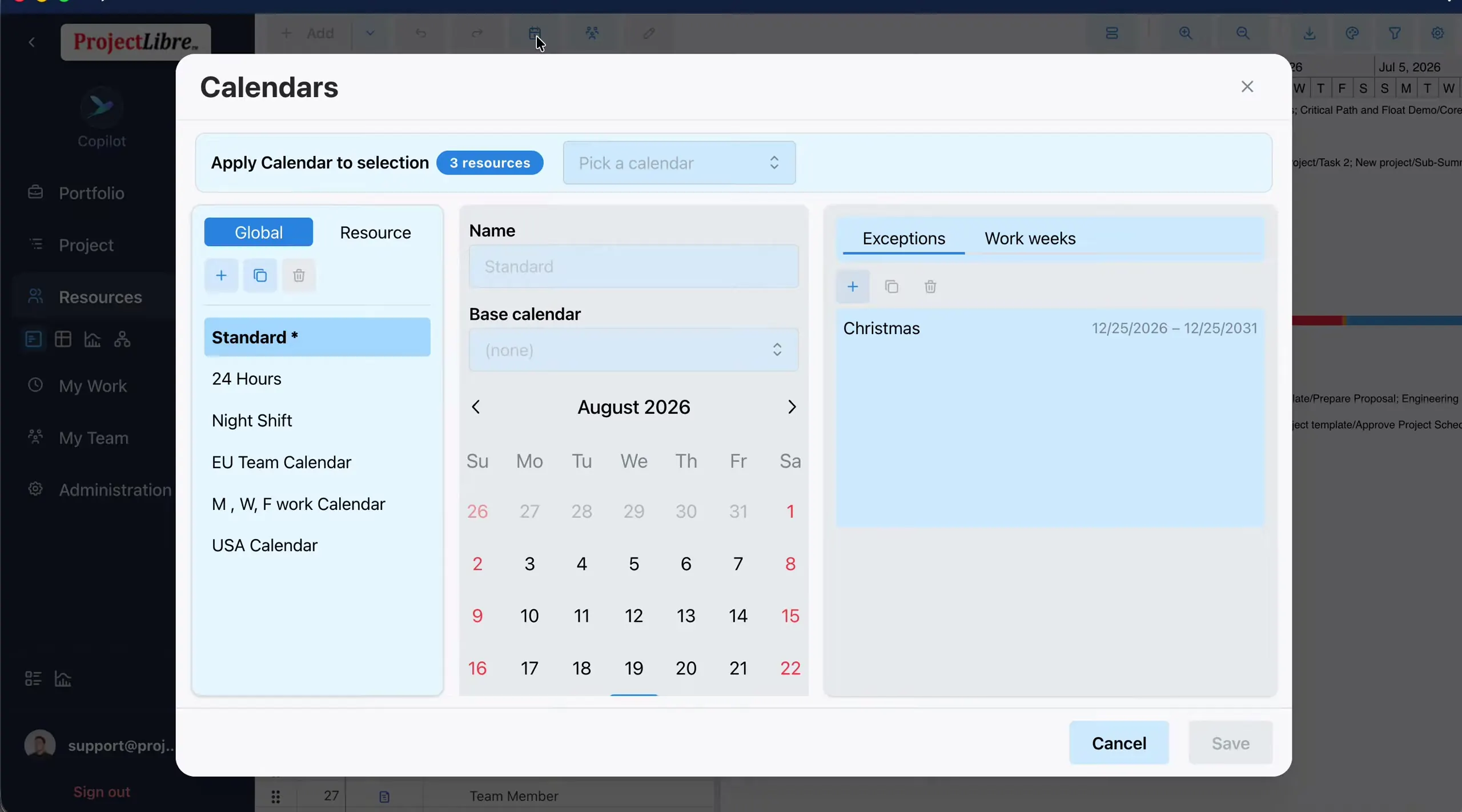Select August 19 in the calendar
Image resolution: width=1462 pixels, height=812 pixels.
633,668
